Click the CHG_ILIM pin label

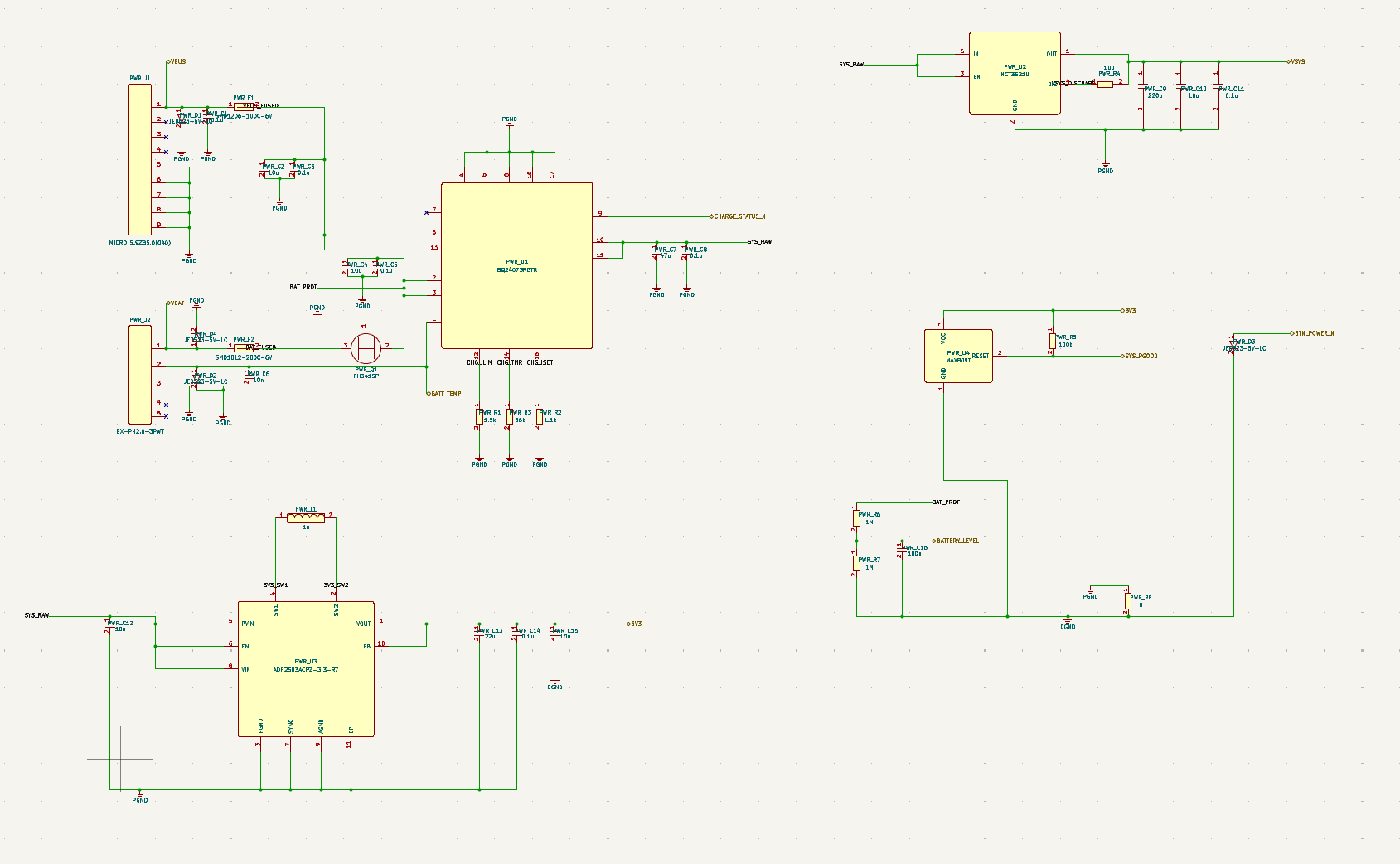tap(479, 362)
